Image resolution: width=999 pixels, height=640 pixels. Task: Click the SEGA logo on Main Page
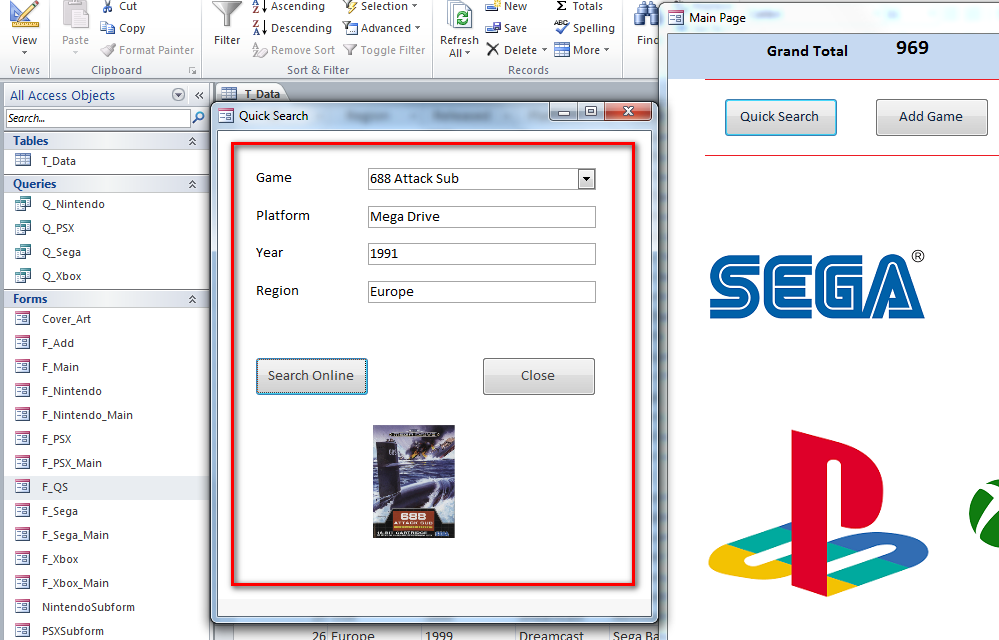[817, 285]
